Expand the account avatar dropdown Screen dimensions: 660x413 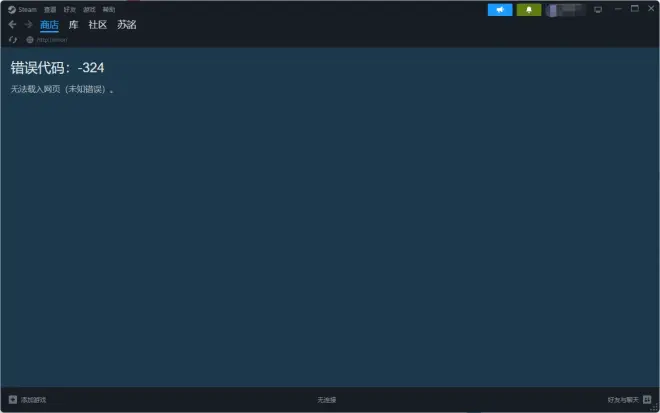(565, 10)
